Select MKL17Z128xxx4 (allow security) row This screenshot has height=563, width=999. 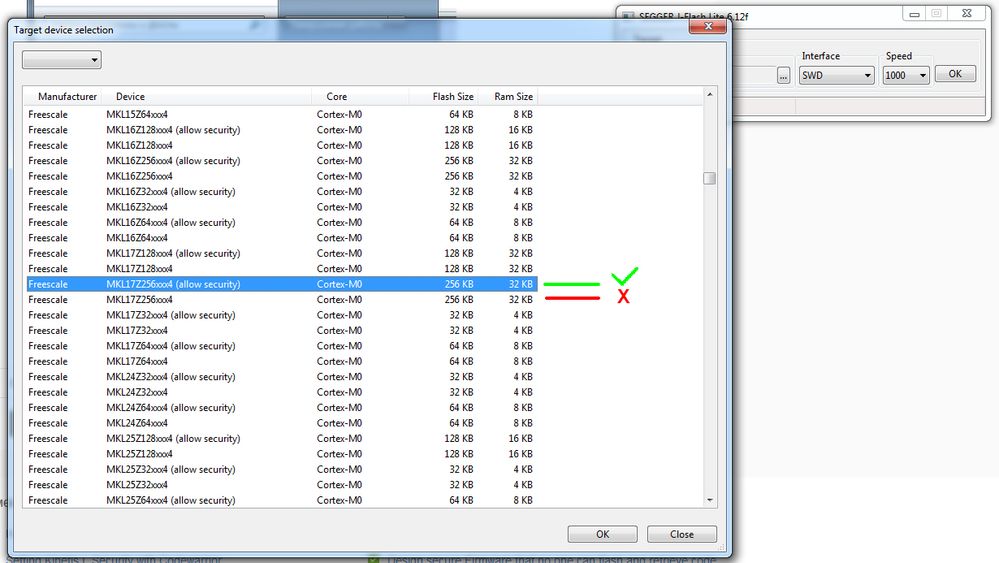[282, 253]
